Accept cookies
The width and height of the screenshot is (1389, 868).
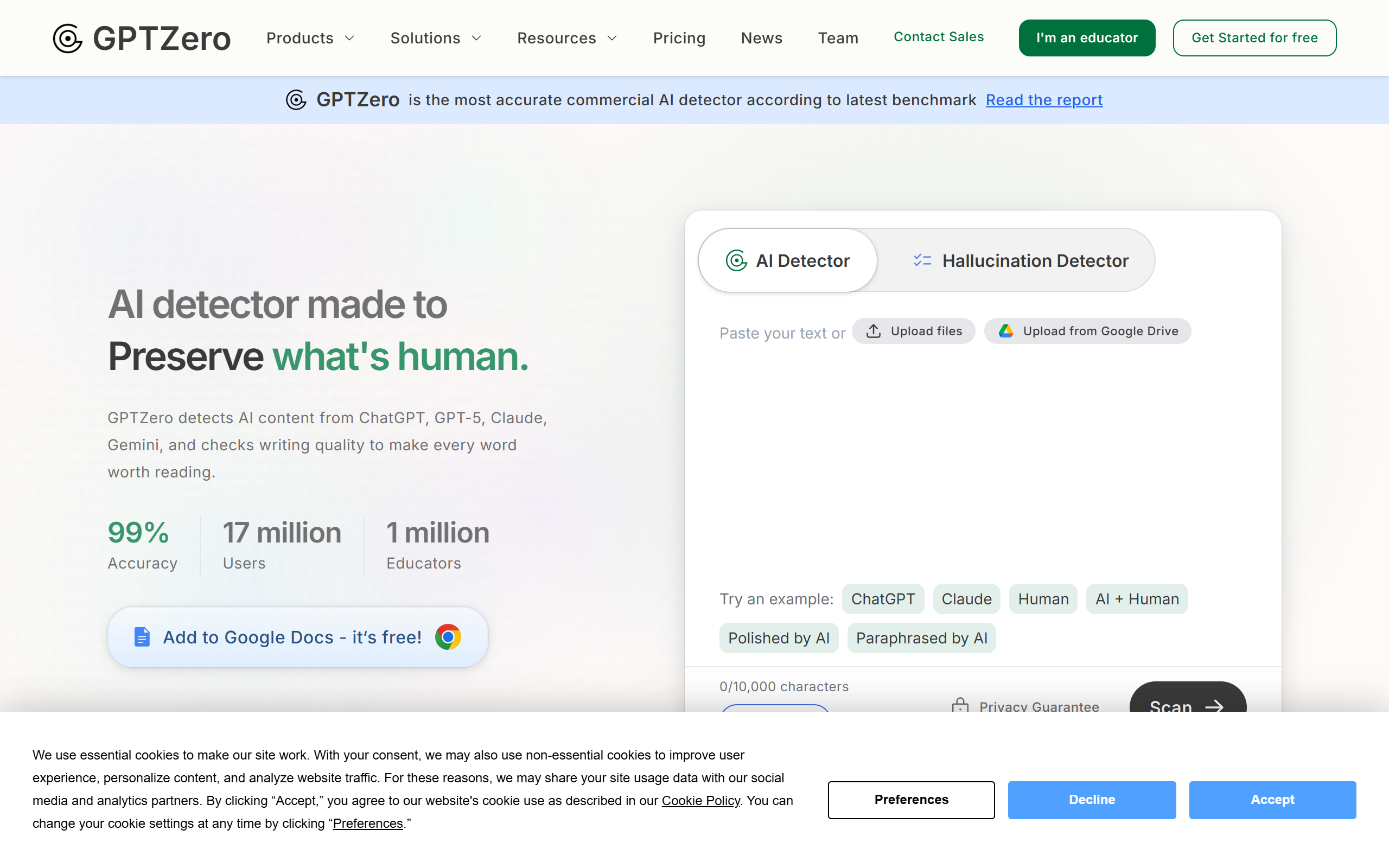pos(1272,800)
